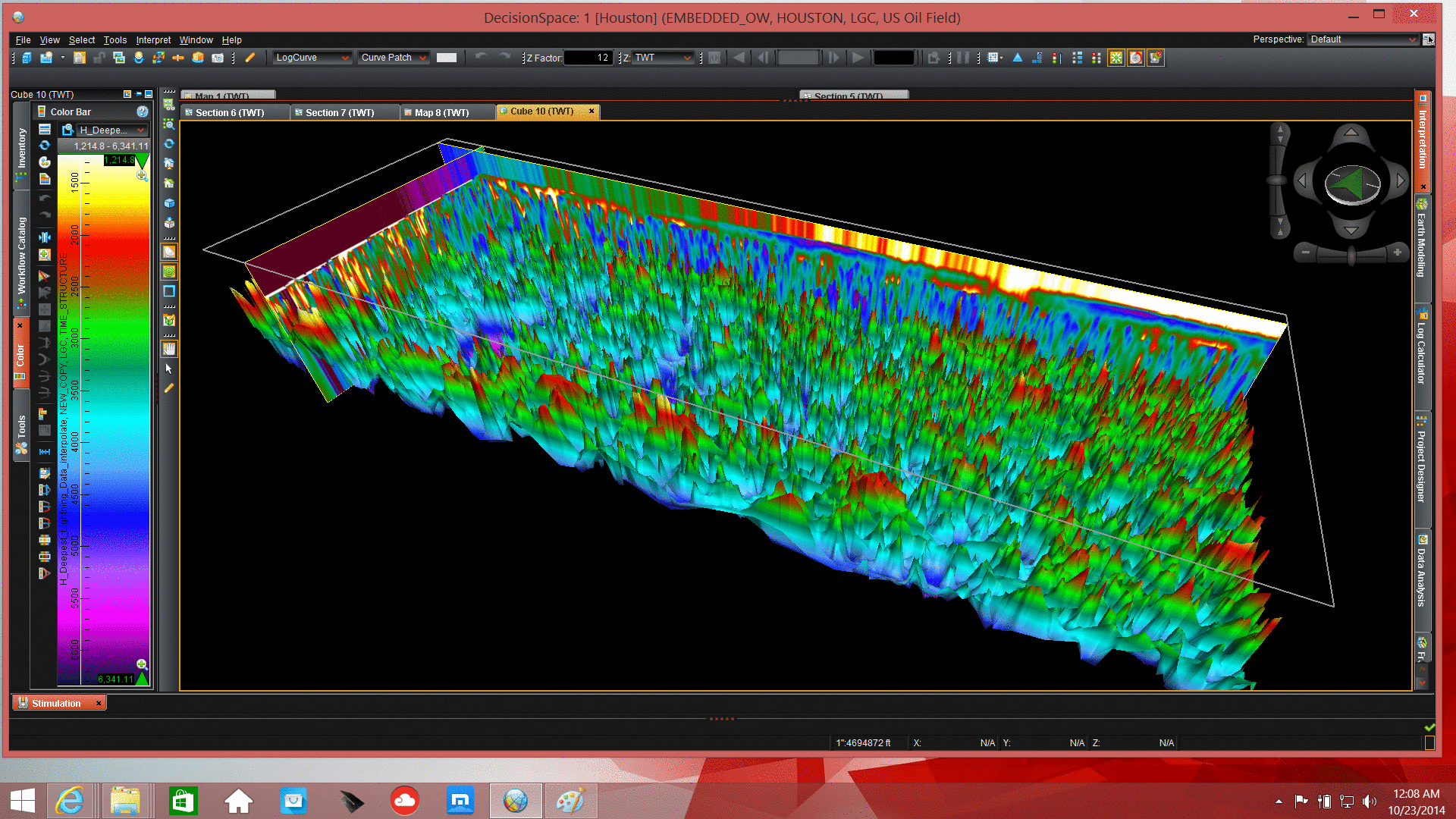This screenshot has height=819, width=1456.
Task: Select the hand pan tool
Action: click(x=169, y=349)
